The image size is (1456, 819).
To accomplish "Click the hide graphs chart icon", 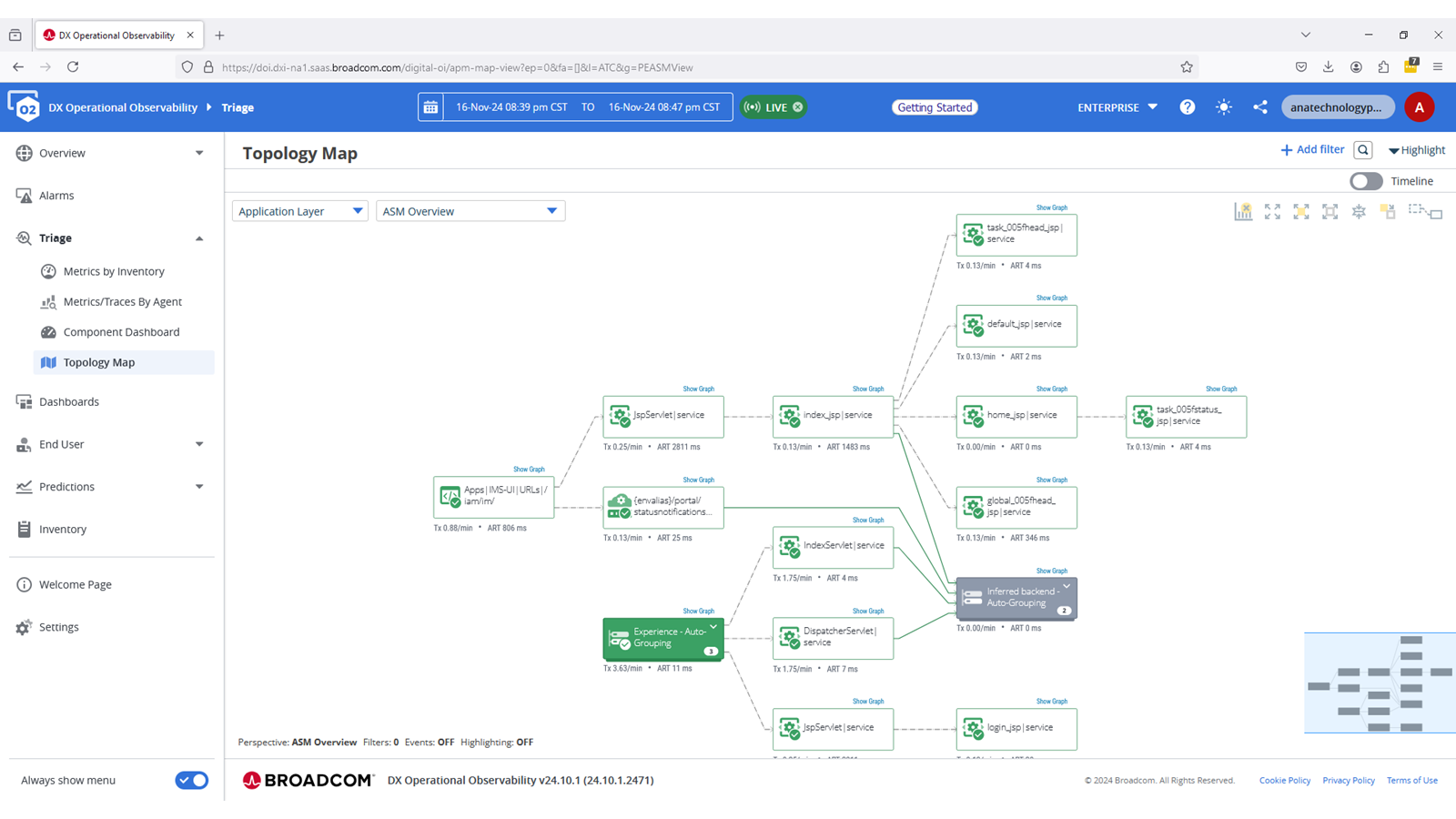I will click(1243, 212).
